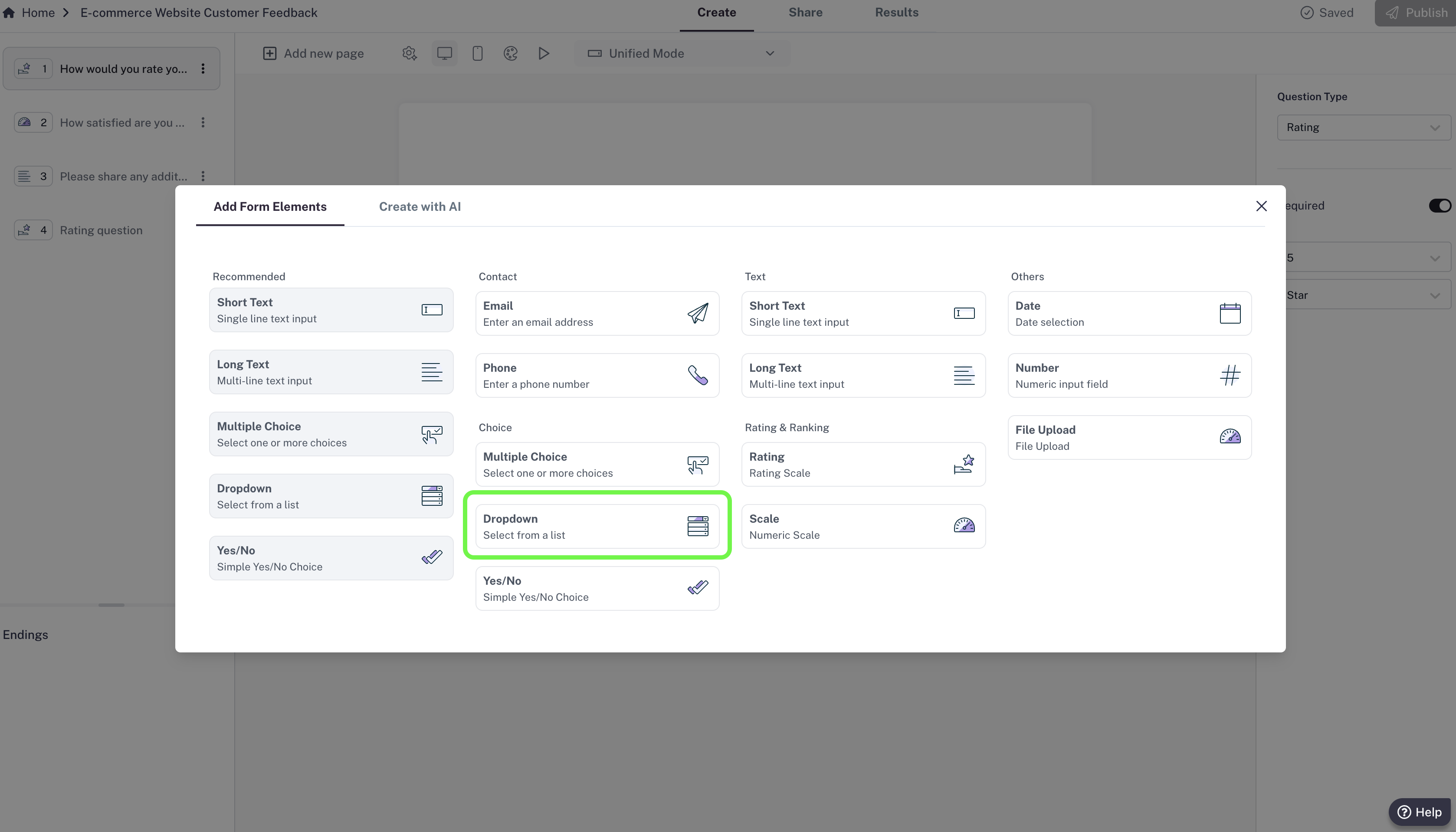Viewport: 1456px width, 832px height.
Task: Open the Results tab
Action: 896,13
